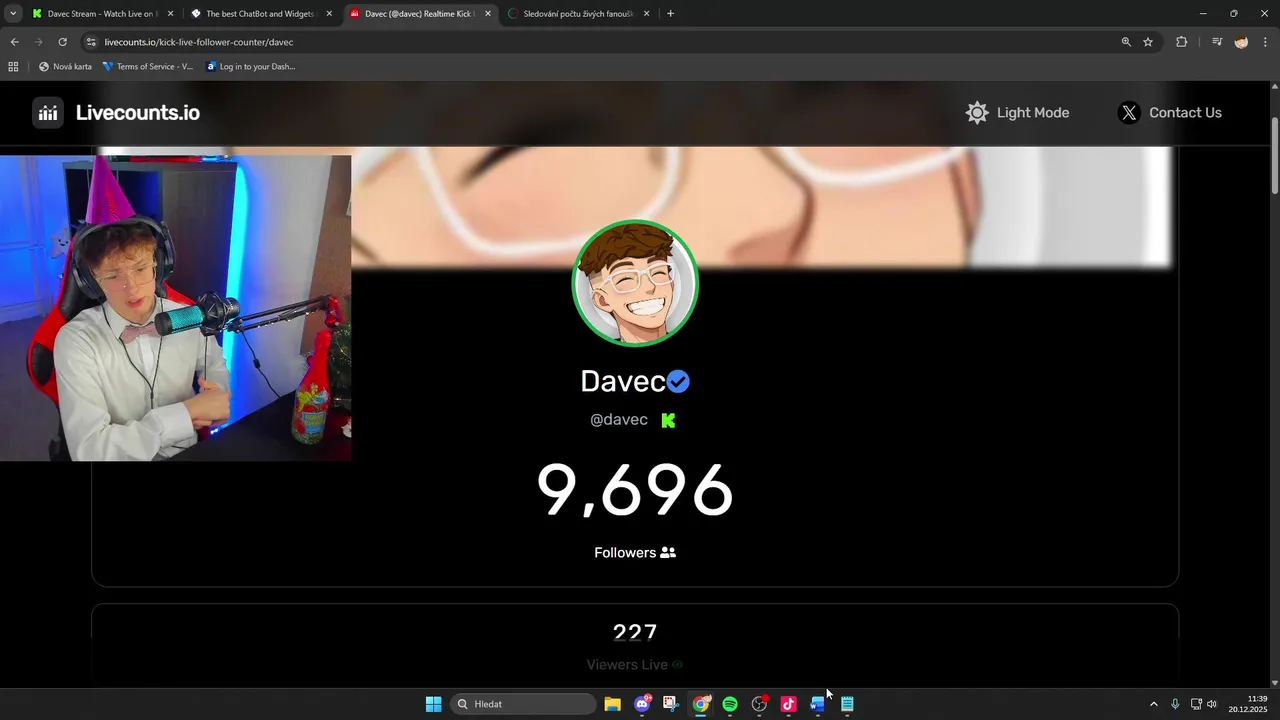Open the clock showing 11:39 and date
Image resolution: width=1280 pixels, height=720 pixels.
1248,704
